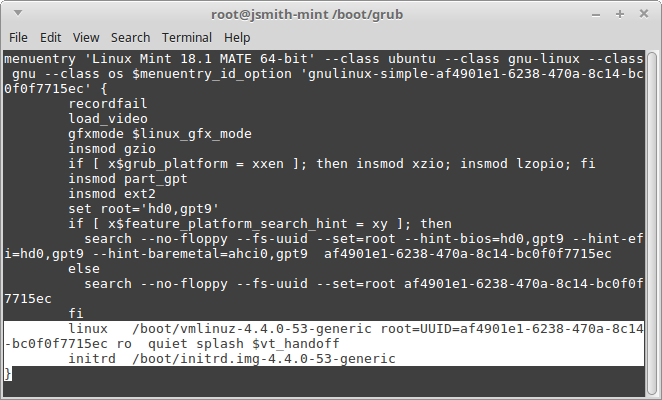Click the highlighted initrd line
The height and width of the screenshot is (400, 662).
coord(232,359)
